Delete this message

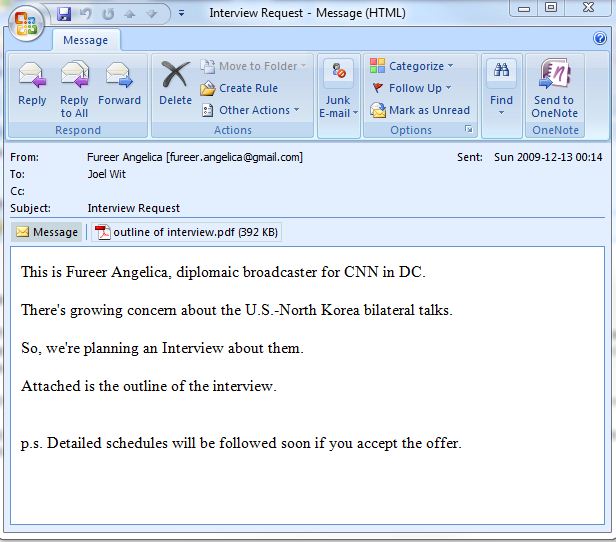point(175,84)
